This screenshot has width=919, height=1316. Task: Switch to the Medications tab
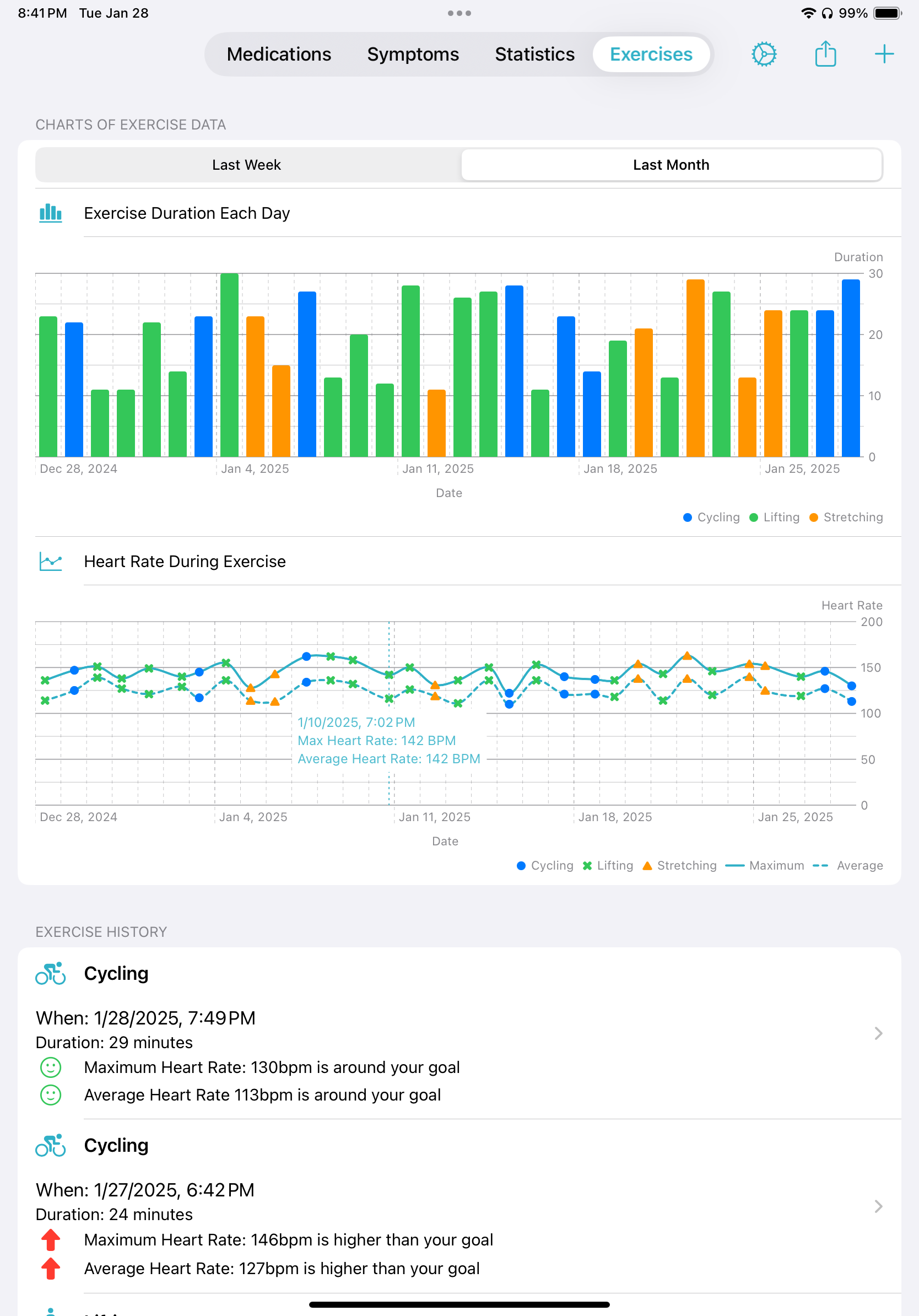click(278, 54)
